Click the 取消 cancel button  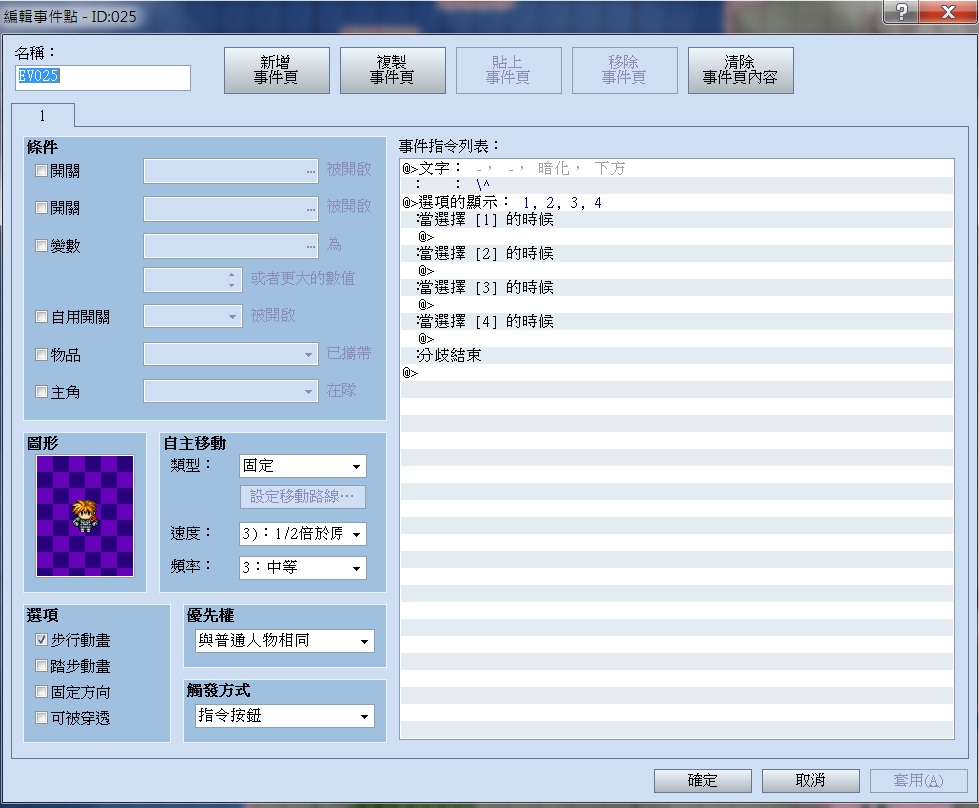(810, 781)
